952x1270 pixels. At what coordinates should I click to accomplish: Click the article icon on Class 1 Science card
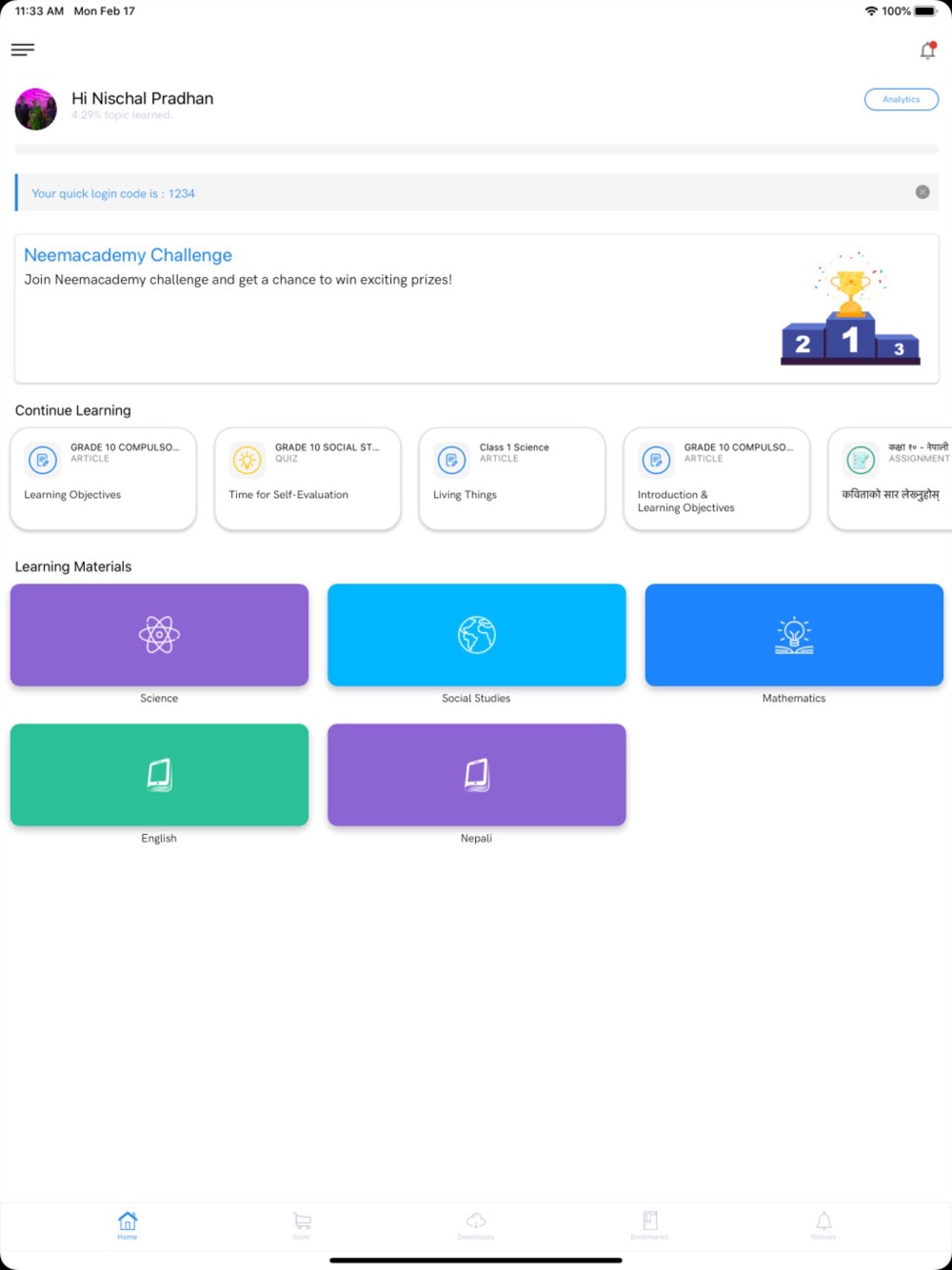pos(452,460)
